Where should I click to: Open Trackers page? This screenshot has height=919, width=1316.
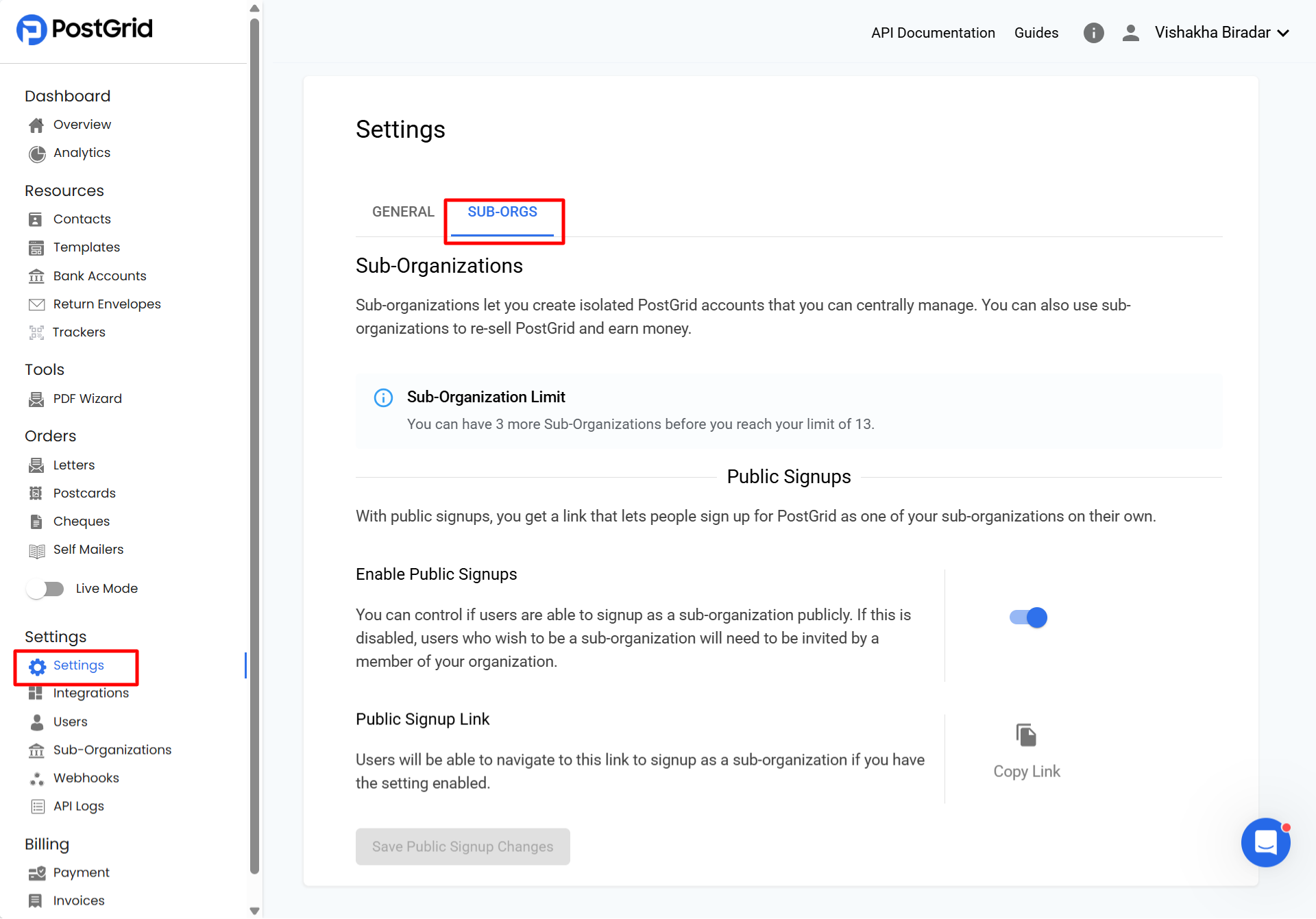79,332
